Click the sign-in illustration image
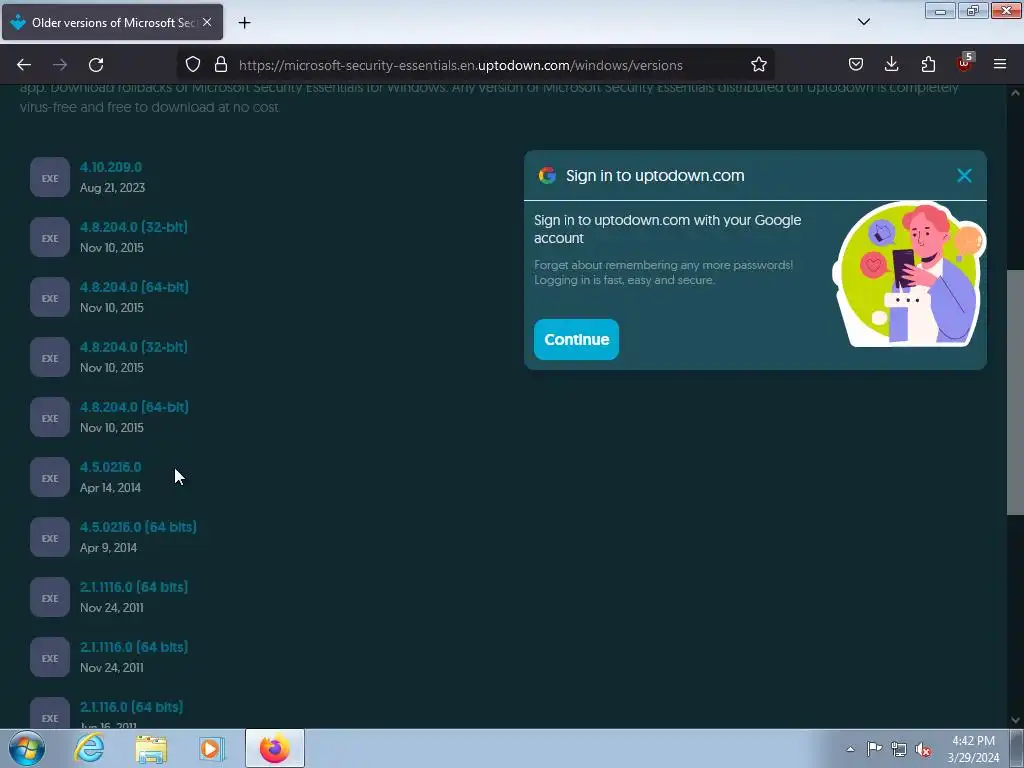The width and height of the screenshot is (1024, 768). pos(909,274)
